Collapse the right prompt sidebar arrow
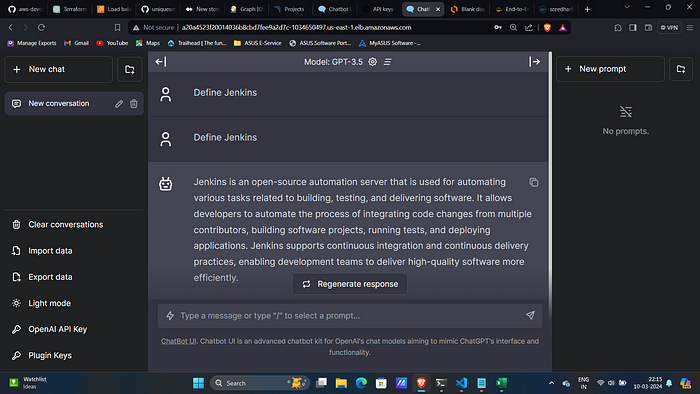The width and height of the screenshot is (700, 394). coord(534,62)
